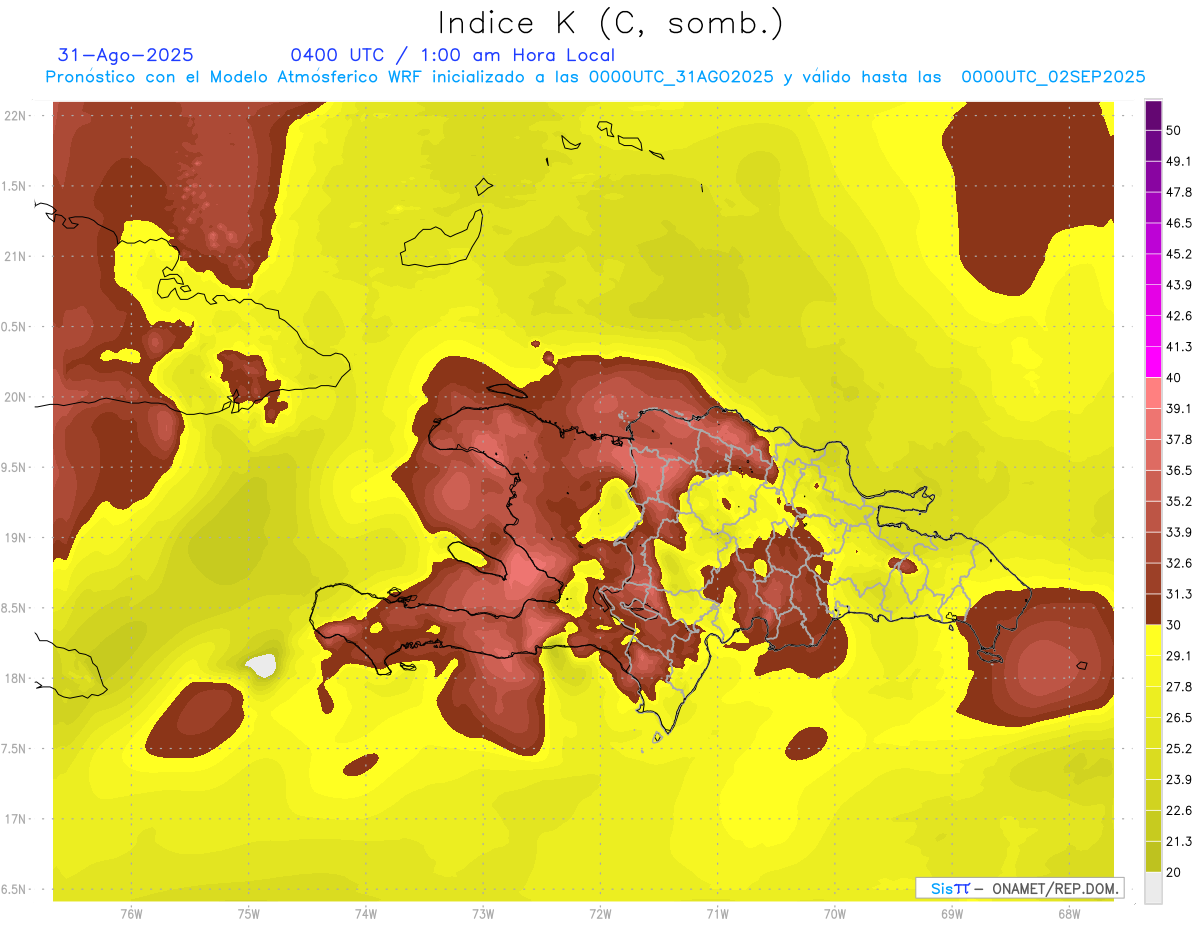Click the '50' value on the colorbar
Screen dimensions: 1200x927
(x=1174, y=130)
